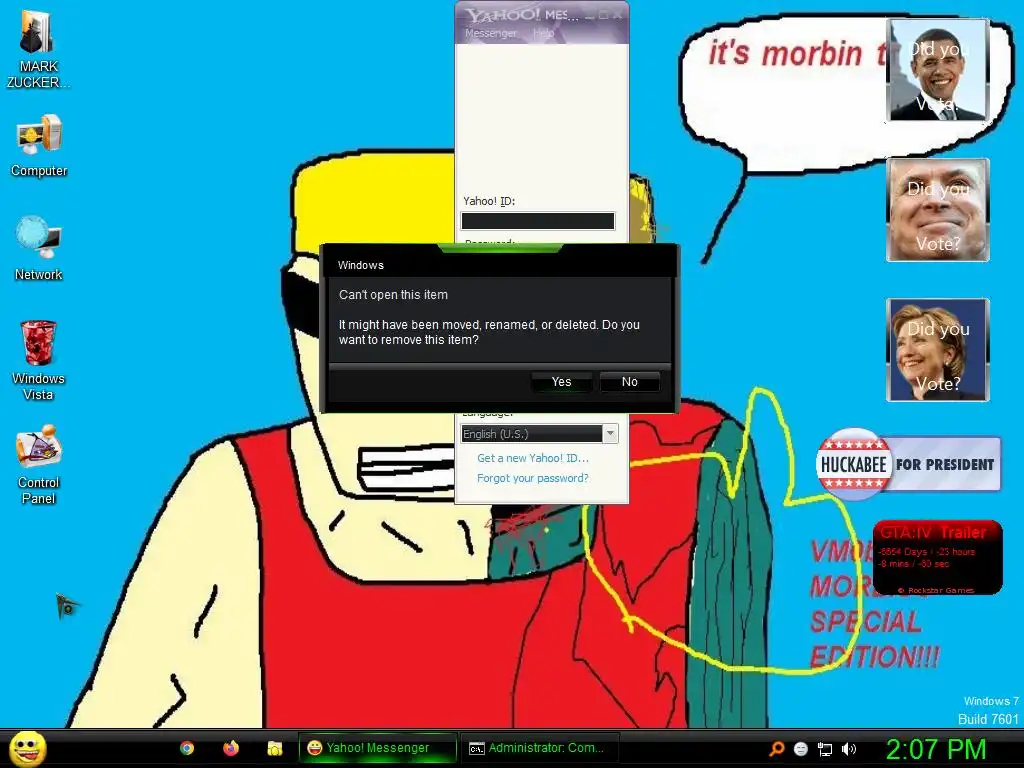
Task: Open the network tray icon
Action: [825, 749]
